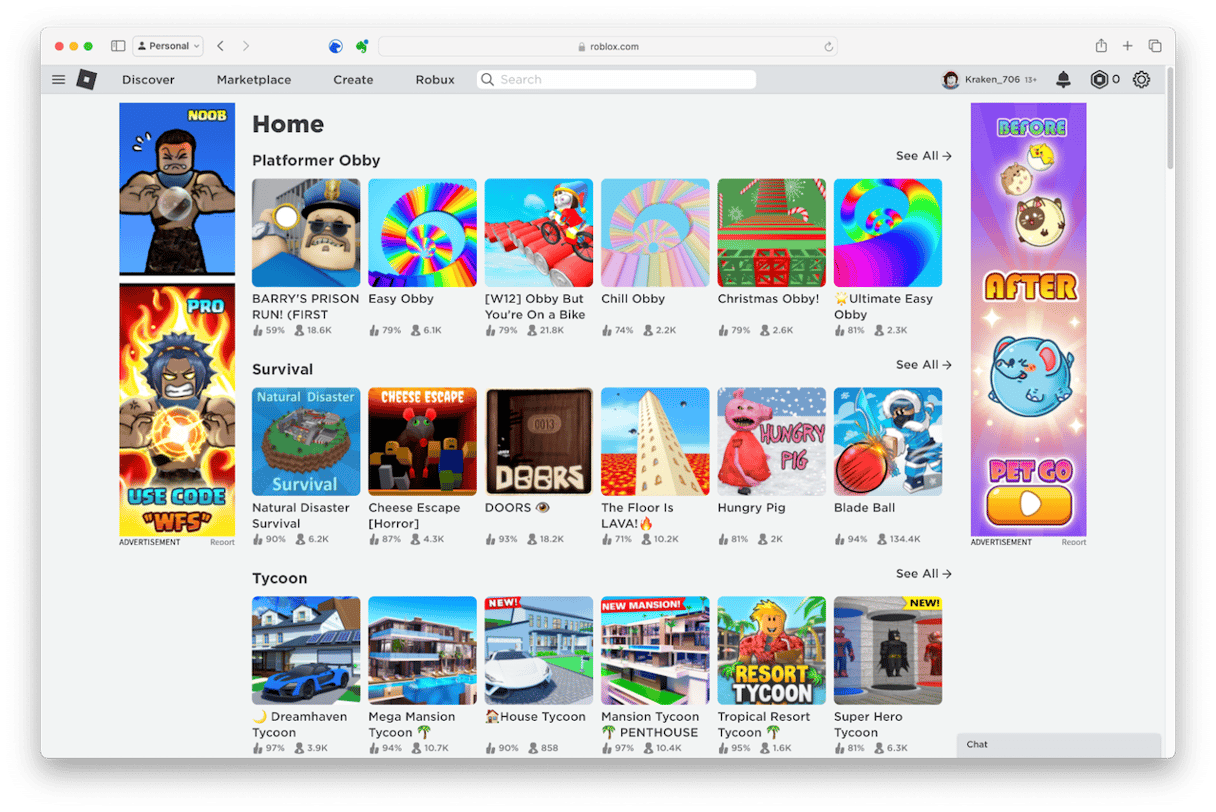Open Cheese Escape Horror thumbnail

point(422,442)
